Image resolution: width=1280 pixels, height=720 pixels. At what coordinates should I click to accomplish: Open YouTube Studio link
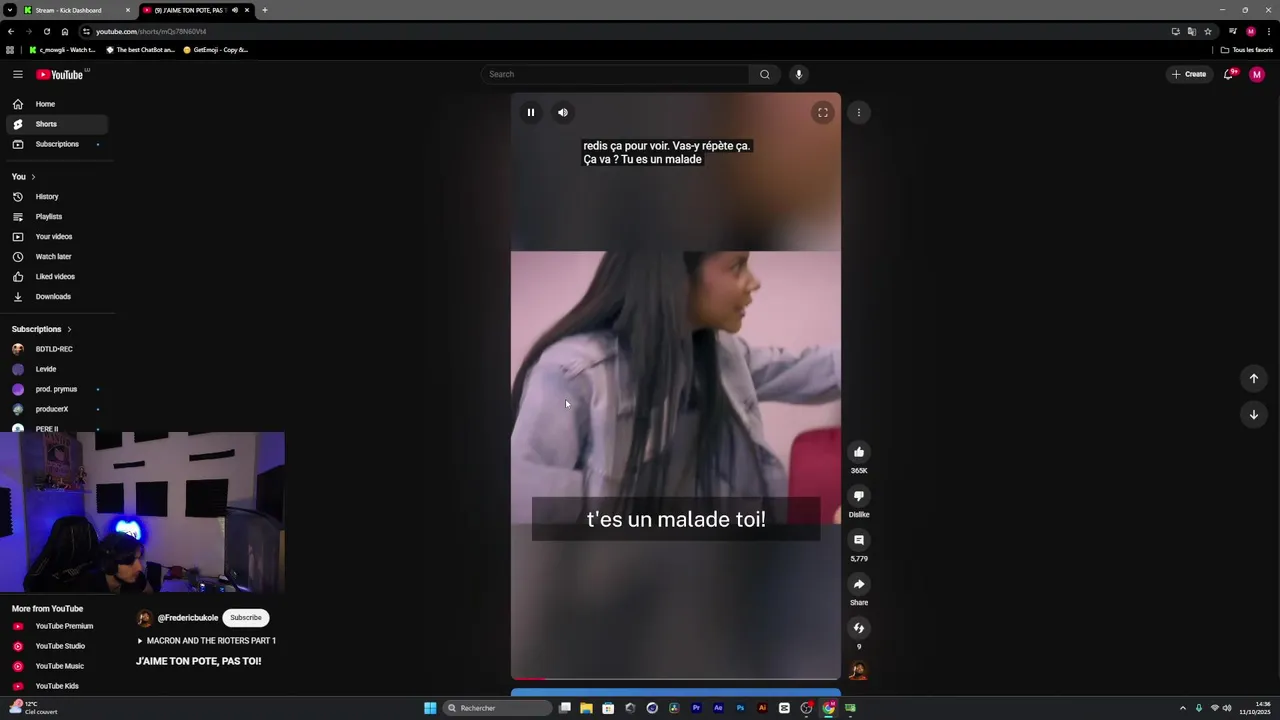[57, 646]
